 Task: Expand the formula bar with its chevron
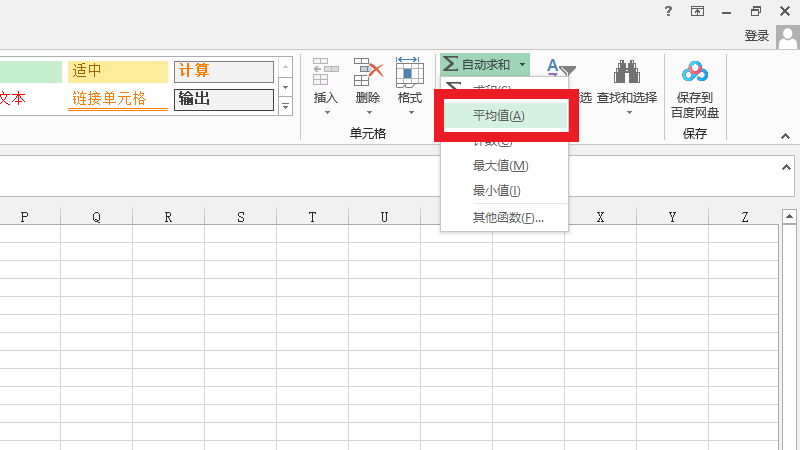click(x=786, y=167)
